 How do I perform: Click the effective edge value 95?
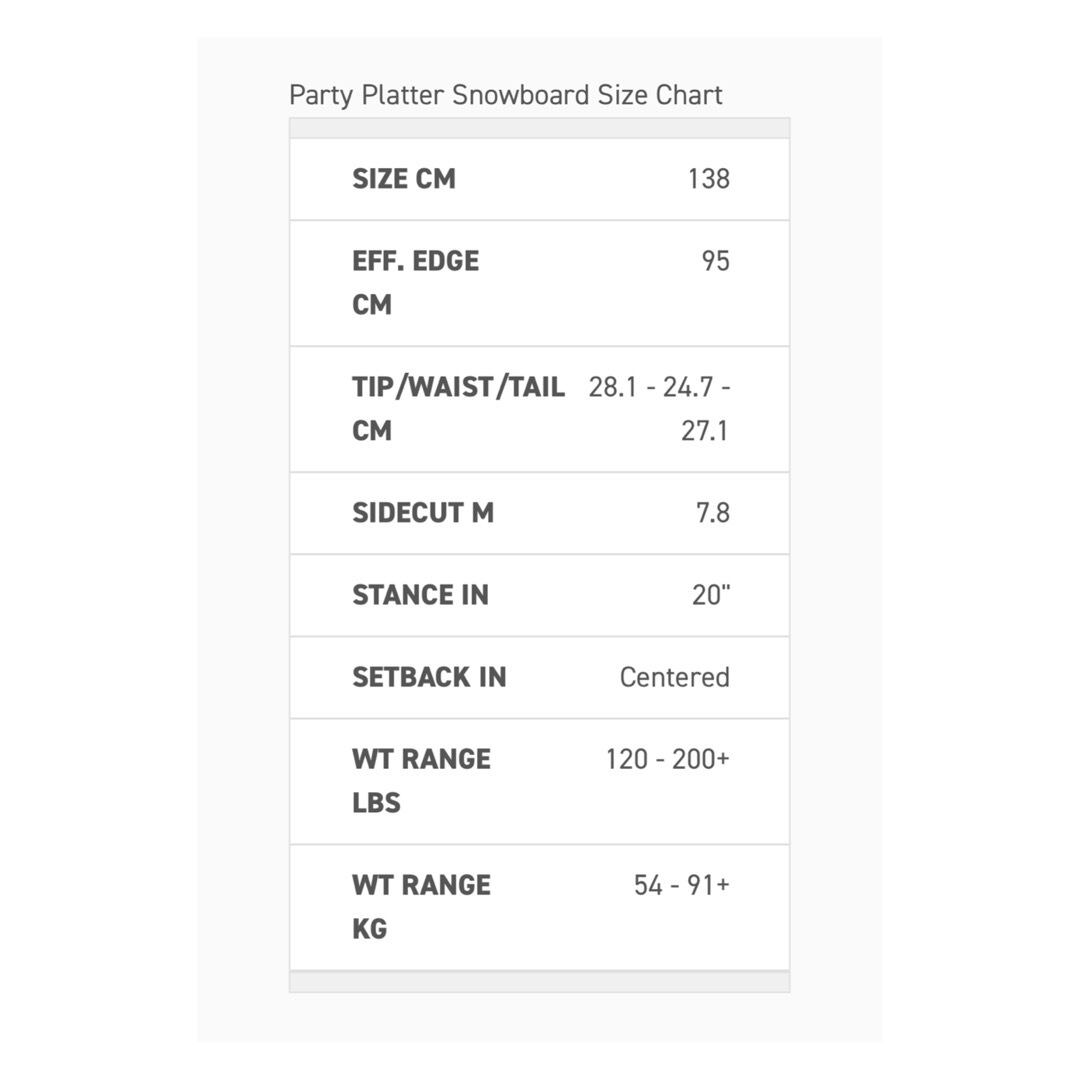click(715, 261)
